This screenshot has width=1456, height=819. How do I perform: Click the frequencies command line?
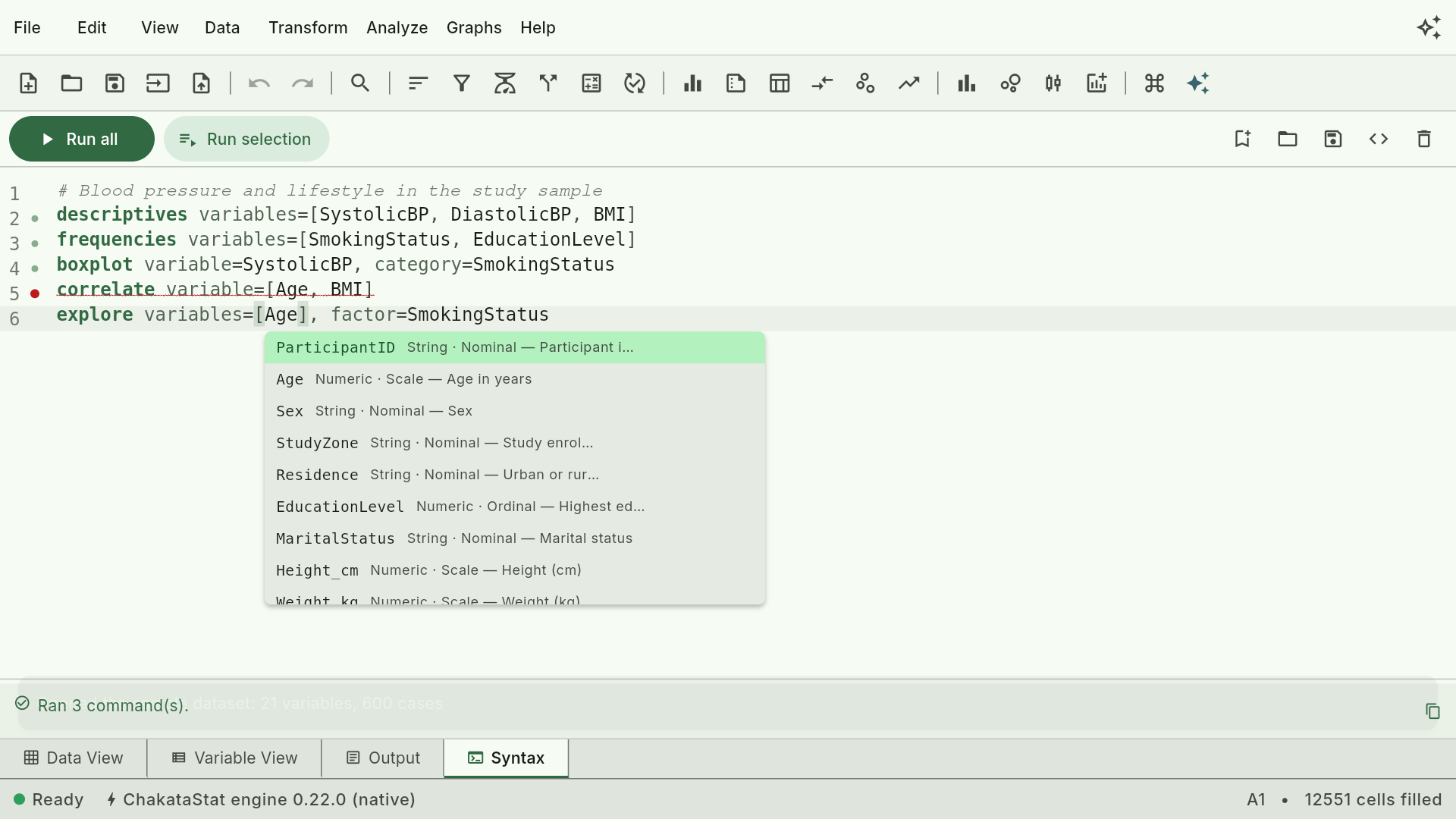click(x=346, y=240)
